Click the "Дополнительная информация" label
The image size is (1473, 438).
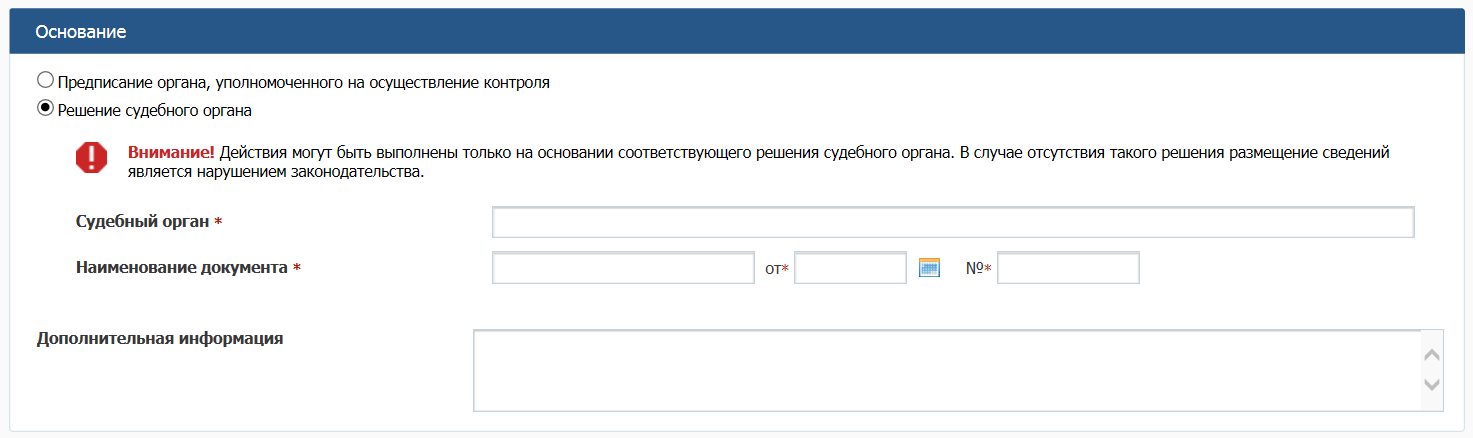pyautogui.click(x=160, y=338)
